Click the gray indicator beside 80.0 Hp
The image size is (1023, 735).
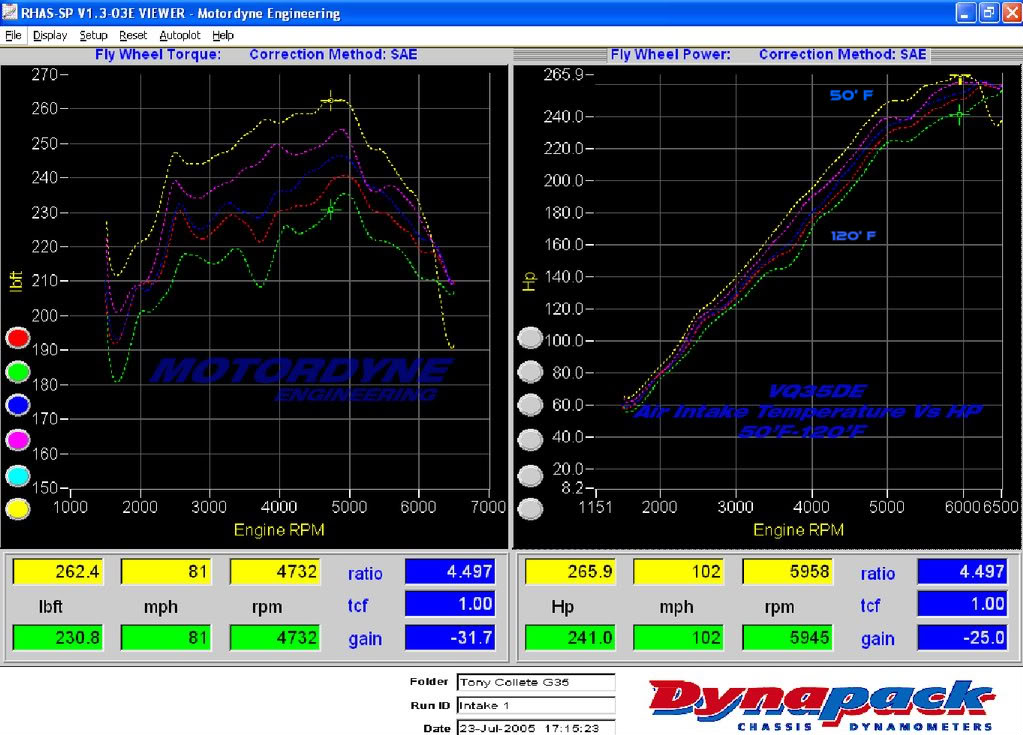530,372
